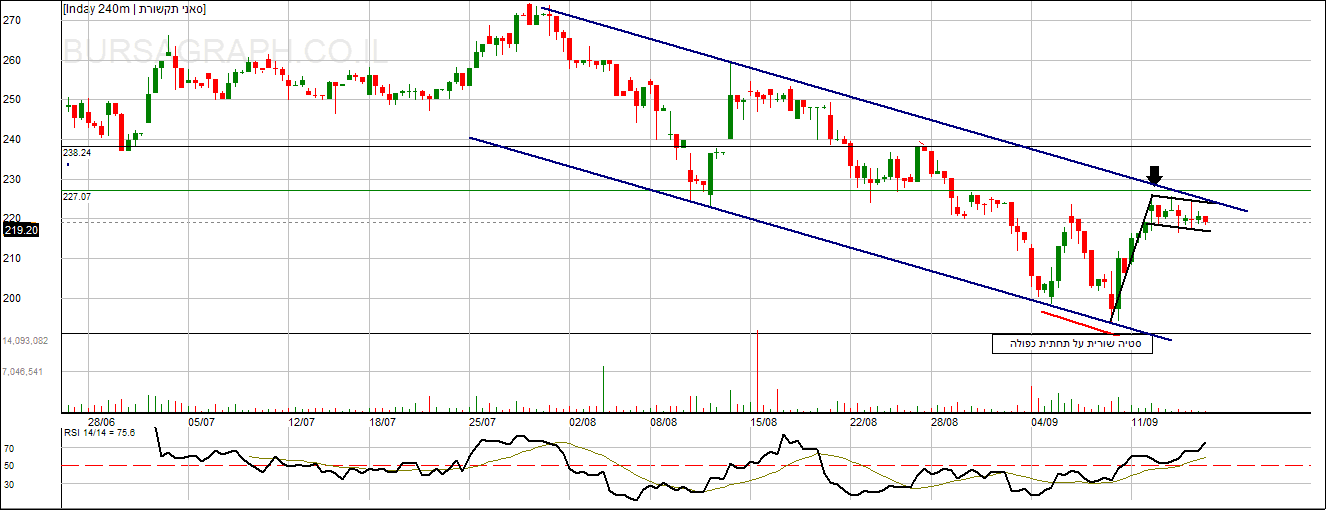This screenshot has height=510, width=1326.
Task: Select the 250 price axis label
Action: coord(11,99)
